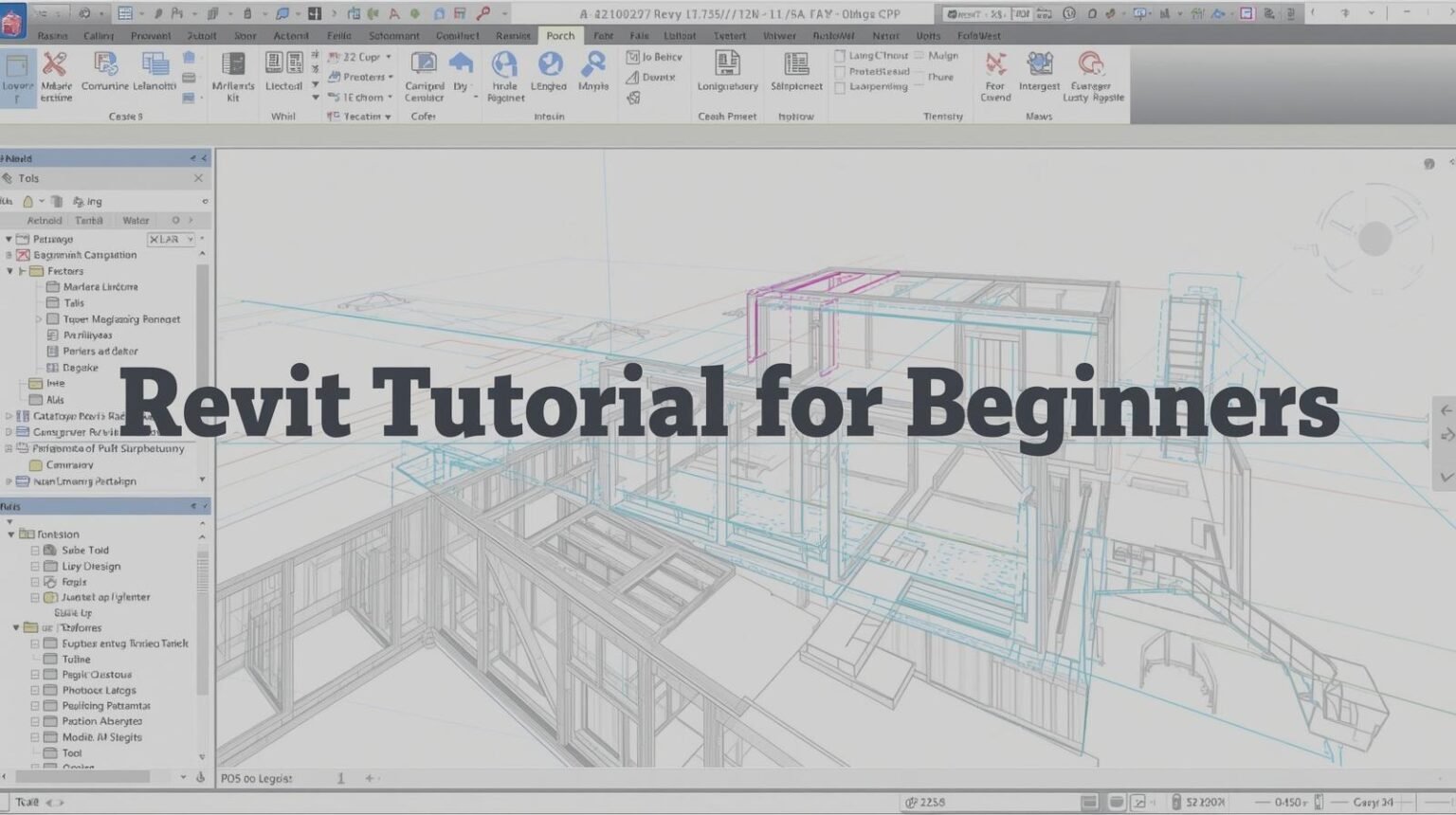Enable the Laarpending checkbox

coord(840,86)
